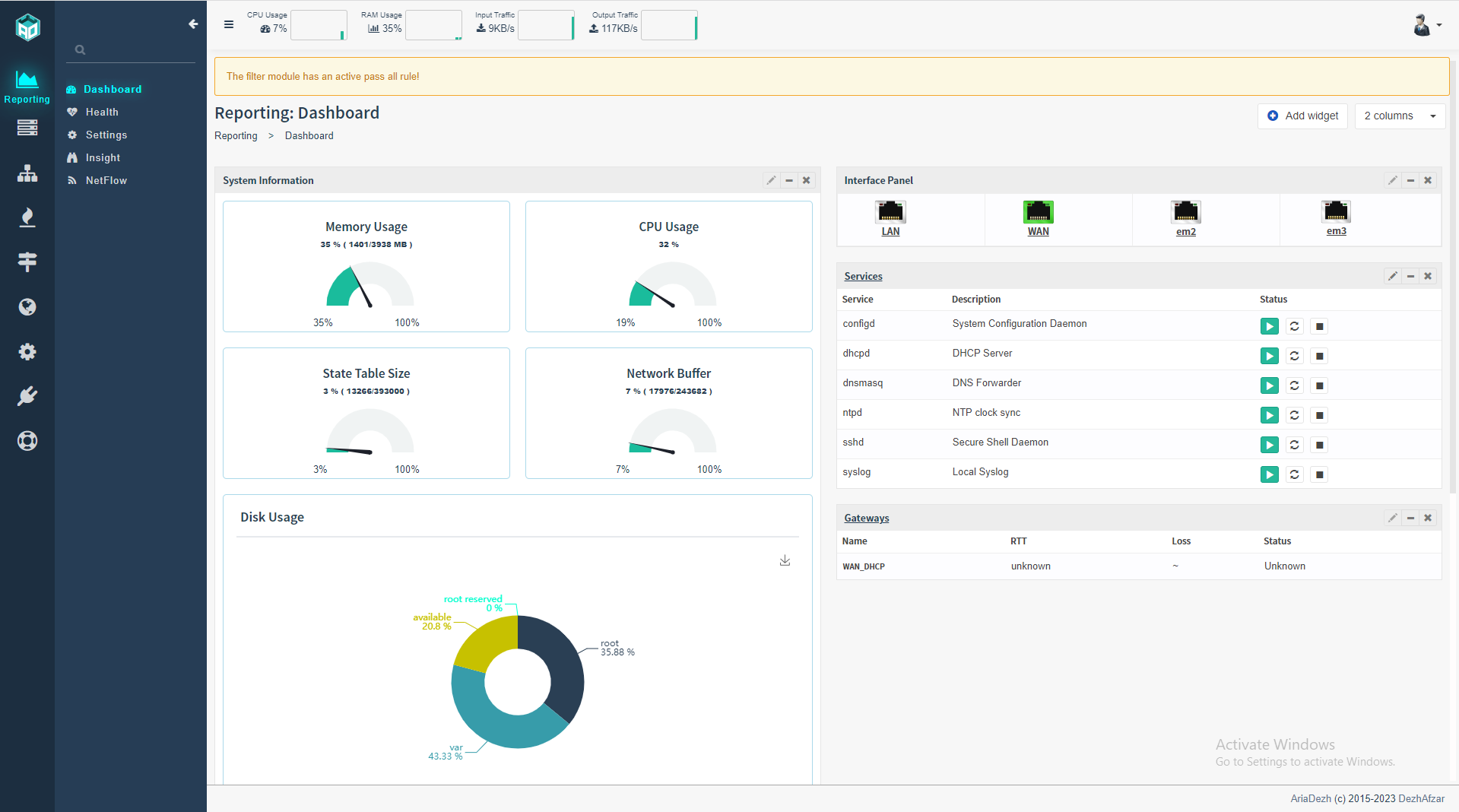Viewport: 1459px width, 812px height.
Task: Click the lifebuoy help sidebar icon
Action: point(27,441)
